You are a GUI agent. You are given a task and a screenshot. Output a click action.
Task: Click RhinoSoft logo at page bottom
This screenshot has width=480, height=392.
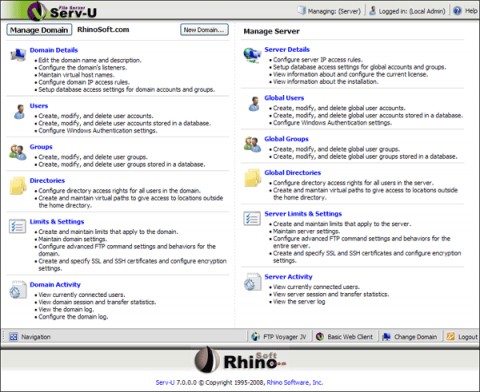point(240,360)
